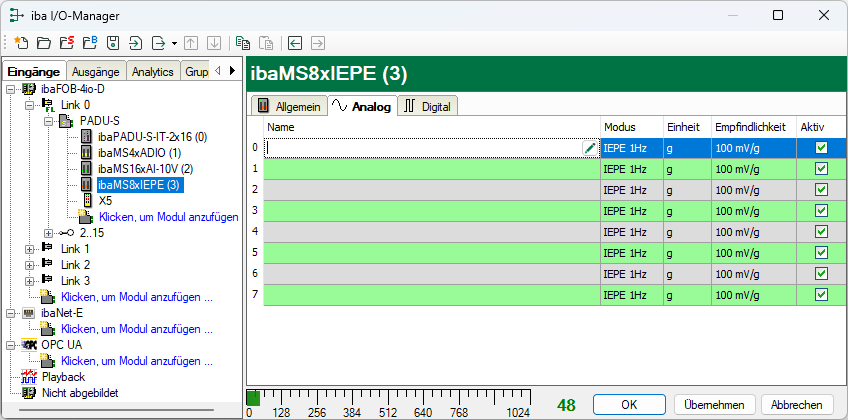Screen dimensions: 848x420
Task: Click the OPC UA icon in tree
Action: click(29, 345)
